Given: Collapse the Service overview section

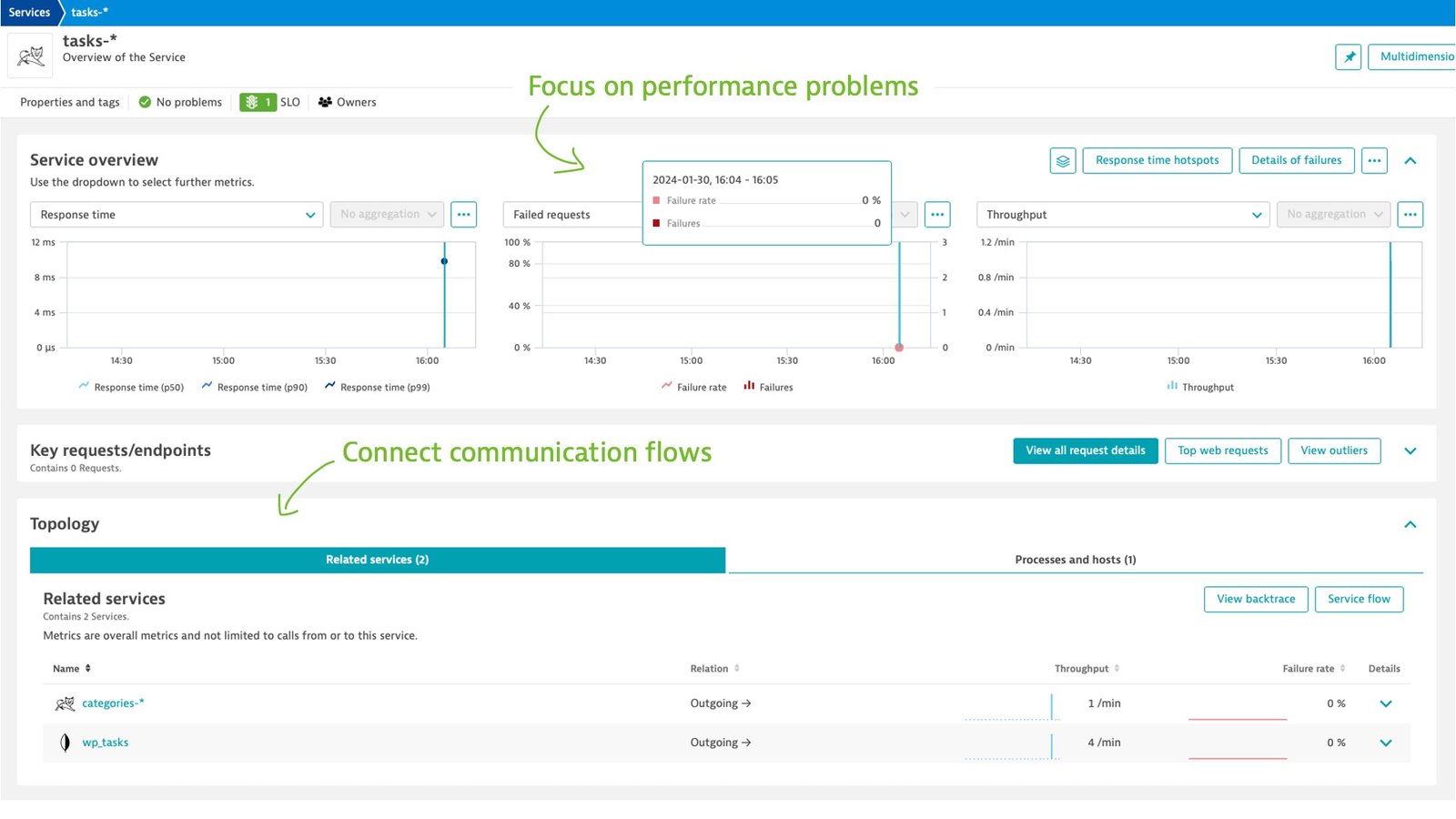Looking at the screenshot, I should [1410, 161].
